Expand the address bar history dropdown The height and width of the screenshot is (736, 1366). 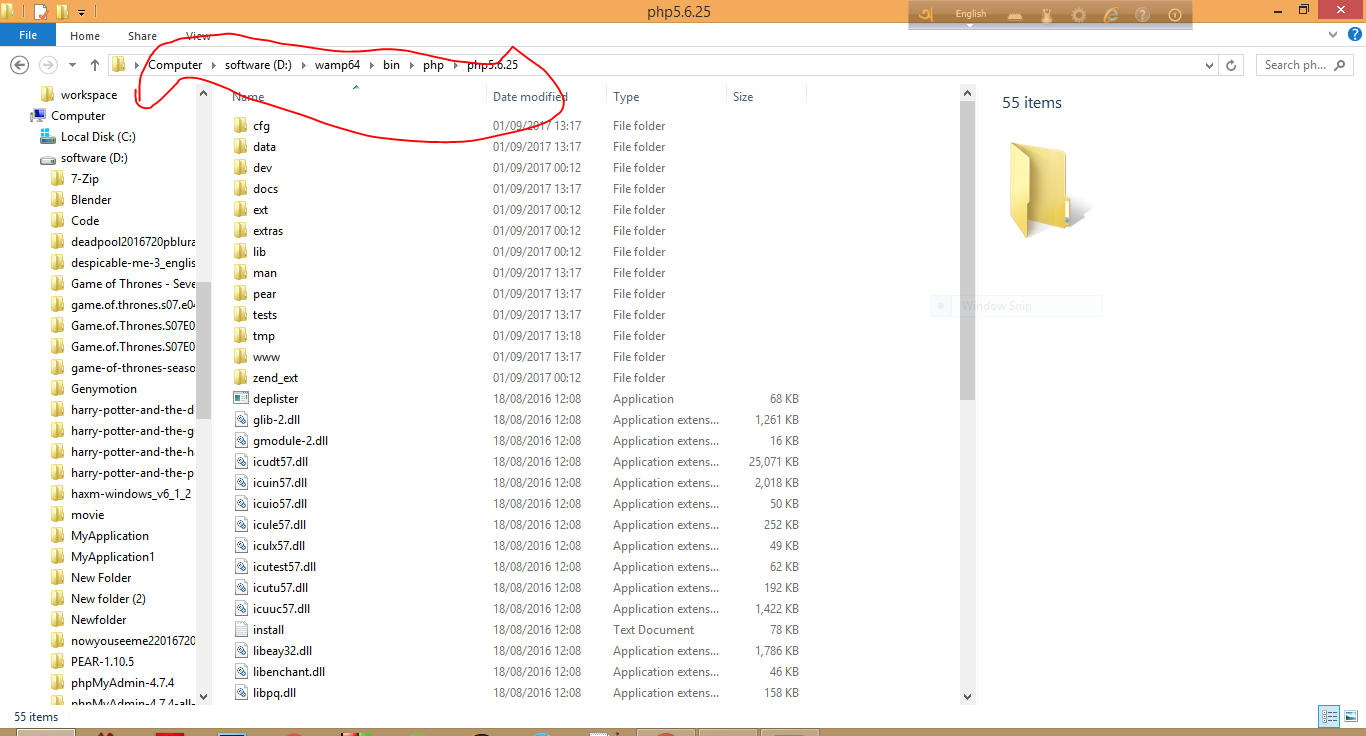[x=1210, y=65]
